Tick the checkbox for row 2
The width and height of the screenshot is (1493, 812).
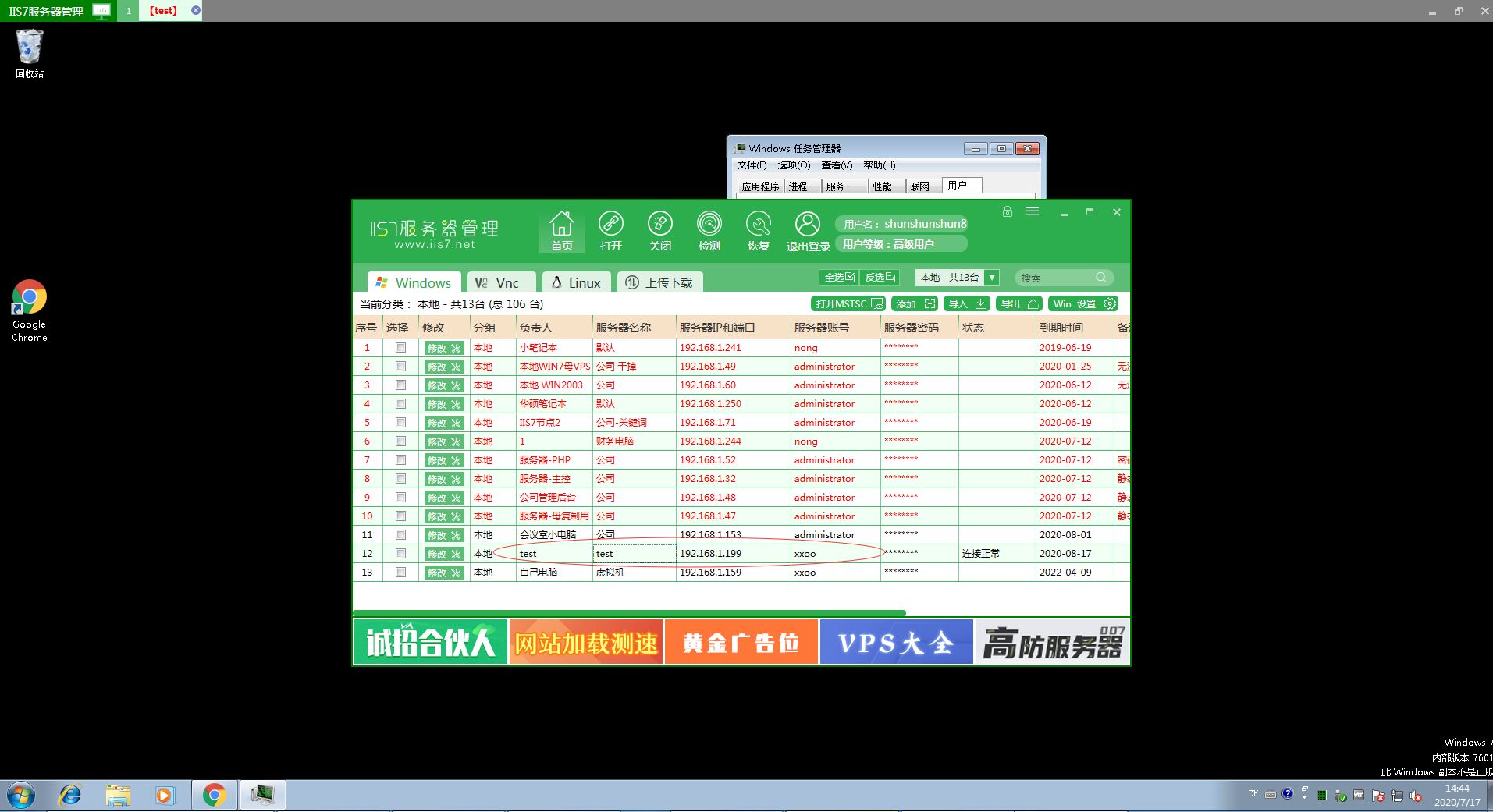(400, 367)
